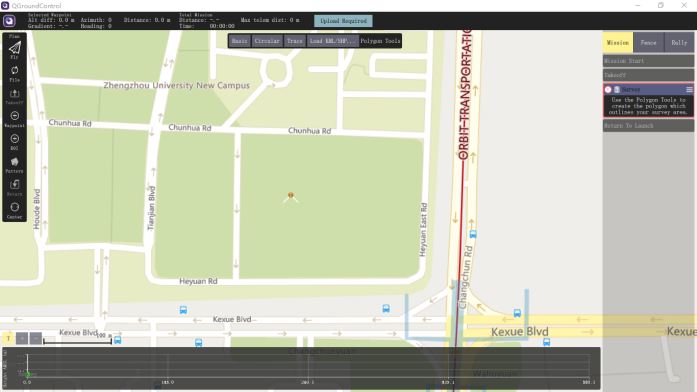Viewport: 697px width, 392px height.
Task: Select the ROI tool
Action: point(14,142)
